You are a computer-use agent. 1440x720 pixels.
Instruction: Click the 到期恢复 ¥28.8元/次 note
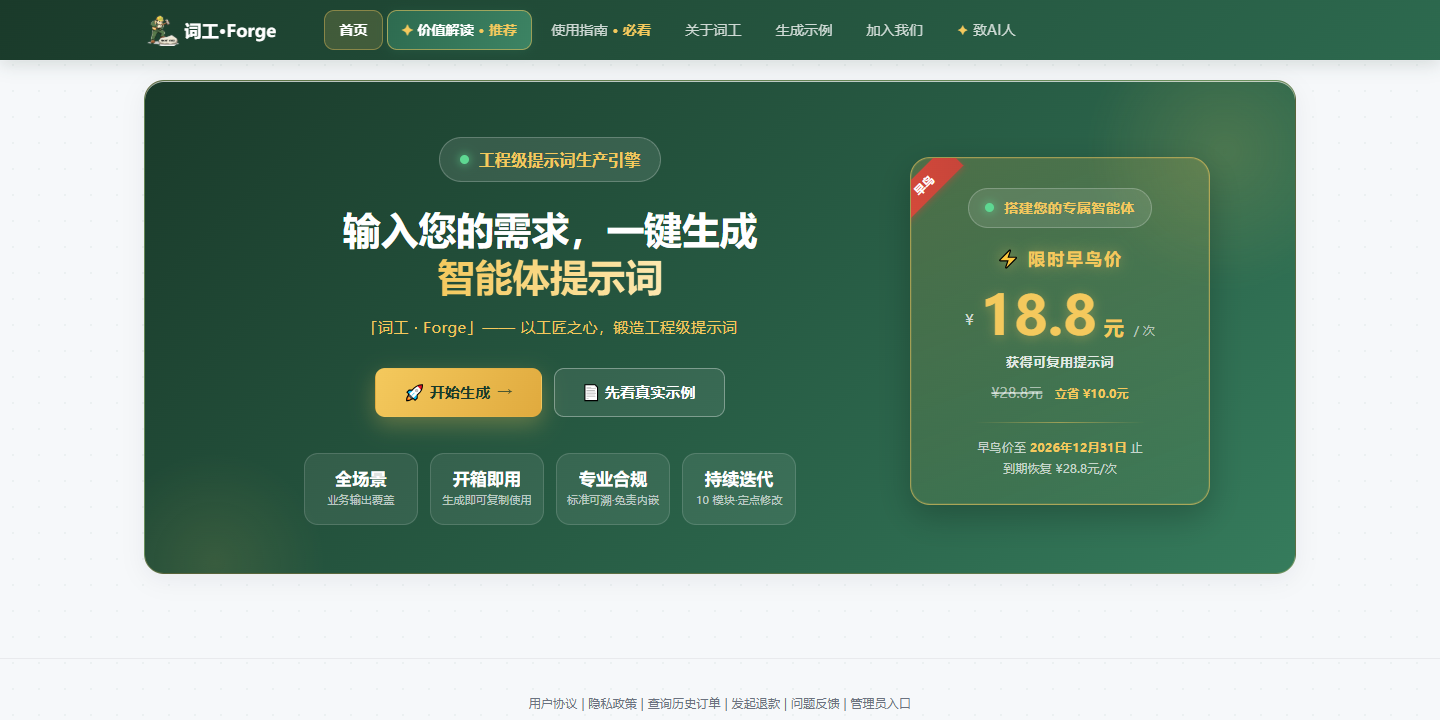(x=1060, y=468)
